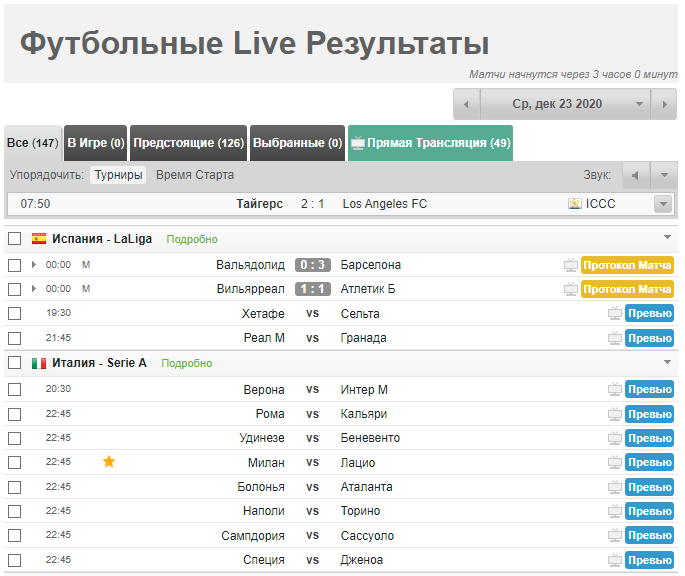This screenshot has height=576, width=685.
Task: Collapse the Италия - Serie A section
Action: tap(667, 362)
